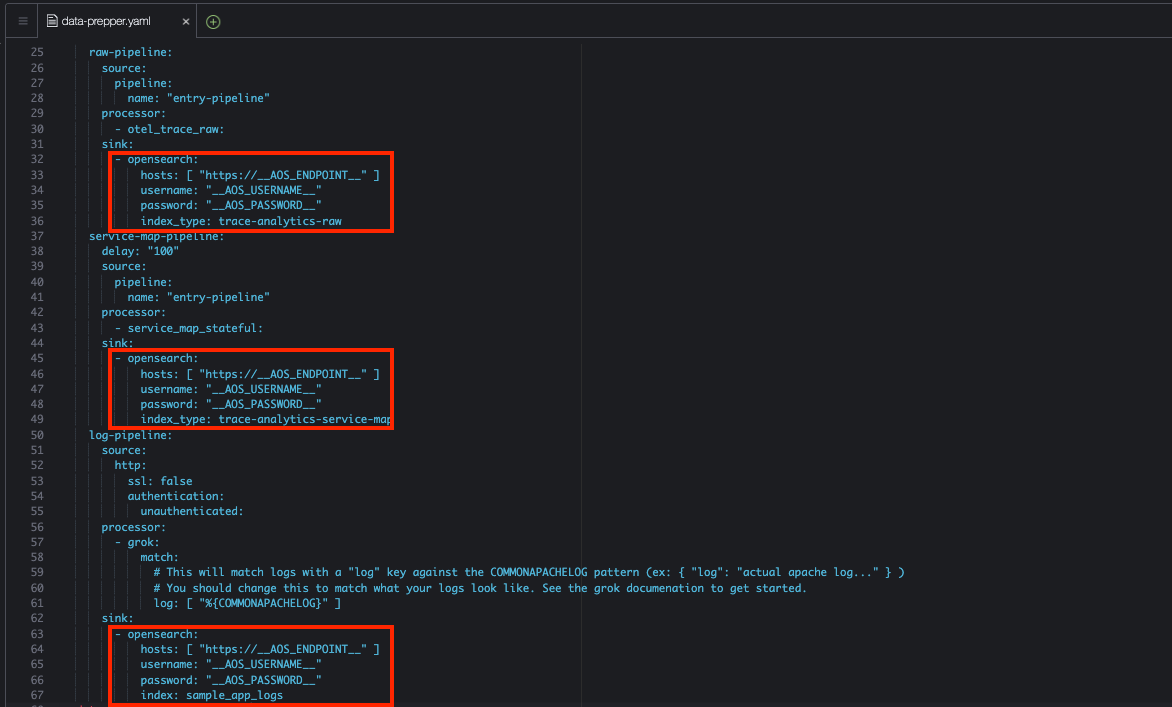This screenshot has height=707, width=1172.
Task: Click 'sink:' on line 62
Action: 117,618
